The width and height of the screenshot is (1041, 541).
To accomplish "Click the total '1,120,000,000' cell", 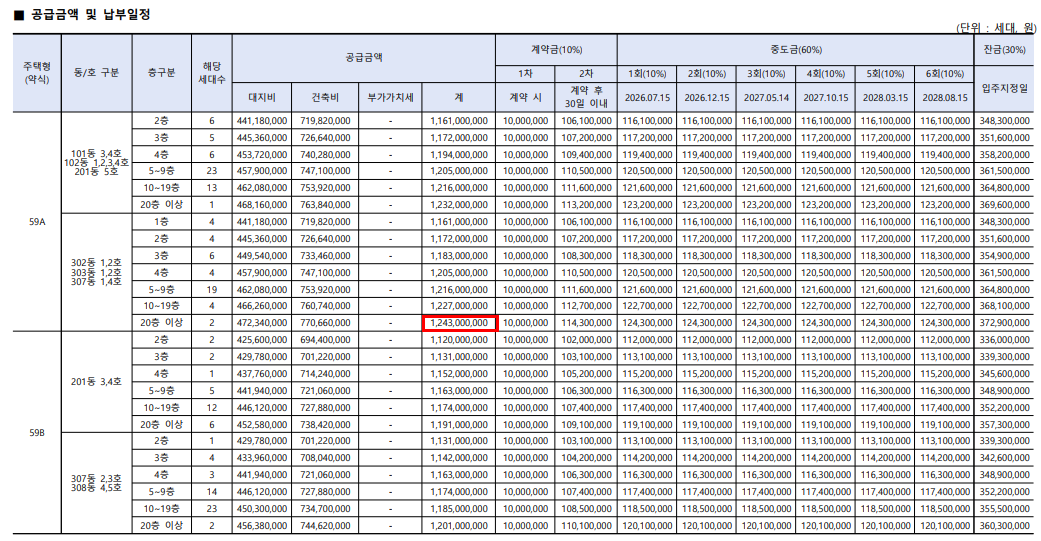I will pyautogui.click(x=459, y=340).
